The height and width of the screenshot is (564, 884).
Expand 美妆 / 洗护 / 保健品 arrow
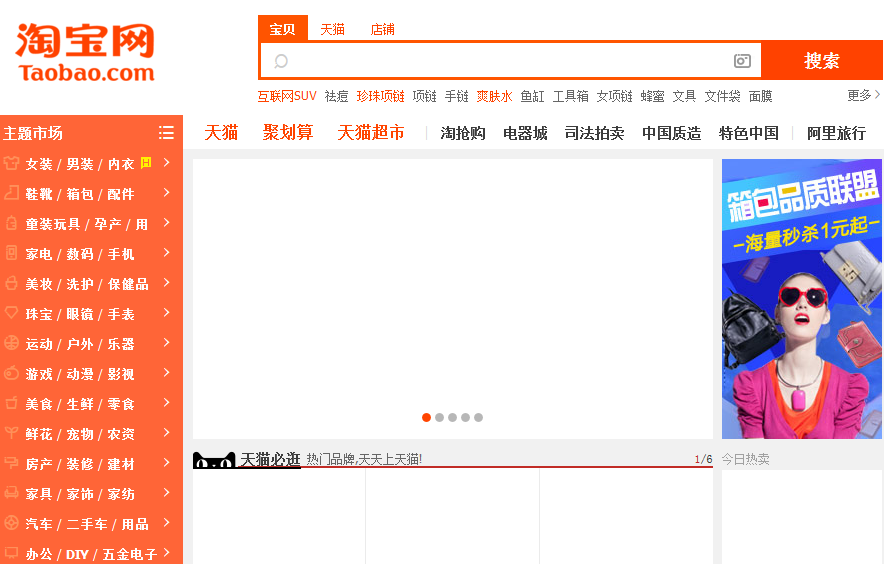[x=166, y=283]
